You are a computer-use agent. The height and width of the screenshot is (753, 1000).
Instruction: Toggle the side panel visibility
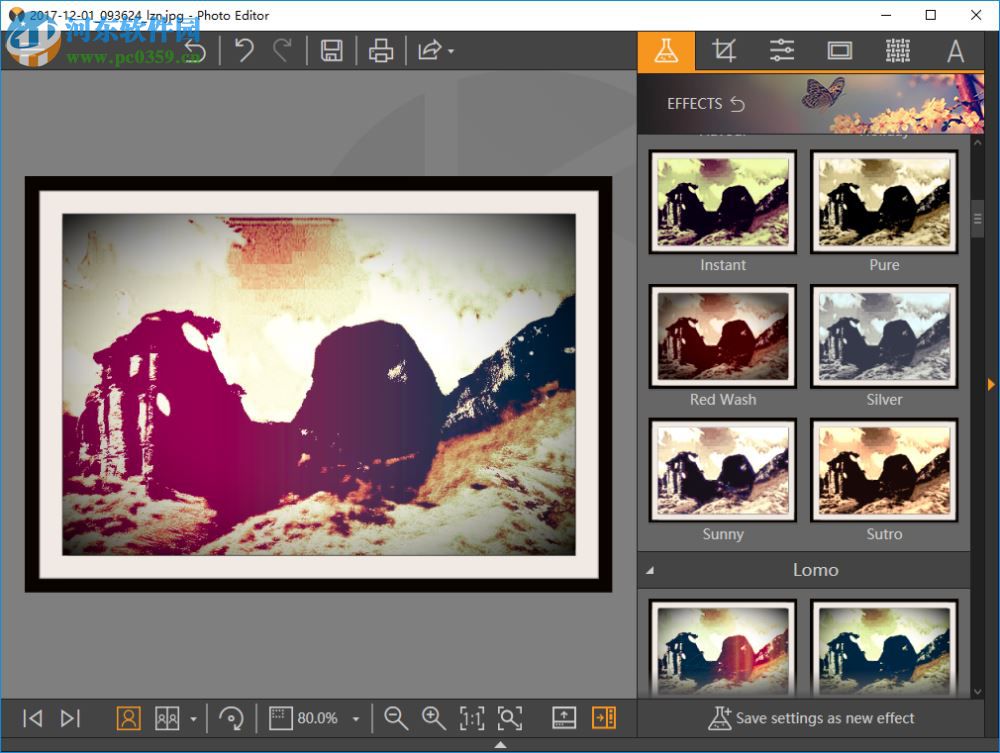(603, 718)
